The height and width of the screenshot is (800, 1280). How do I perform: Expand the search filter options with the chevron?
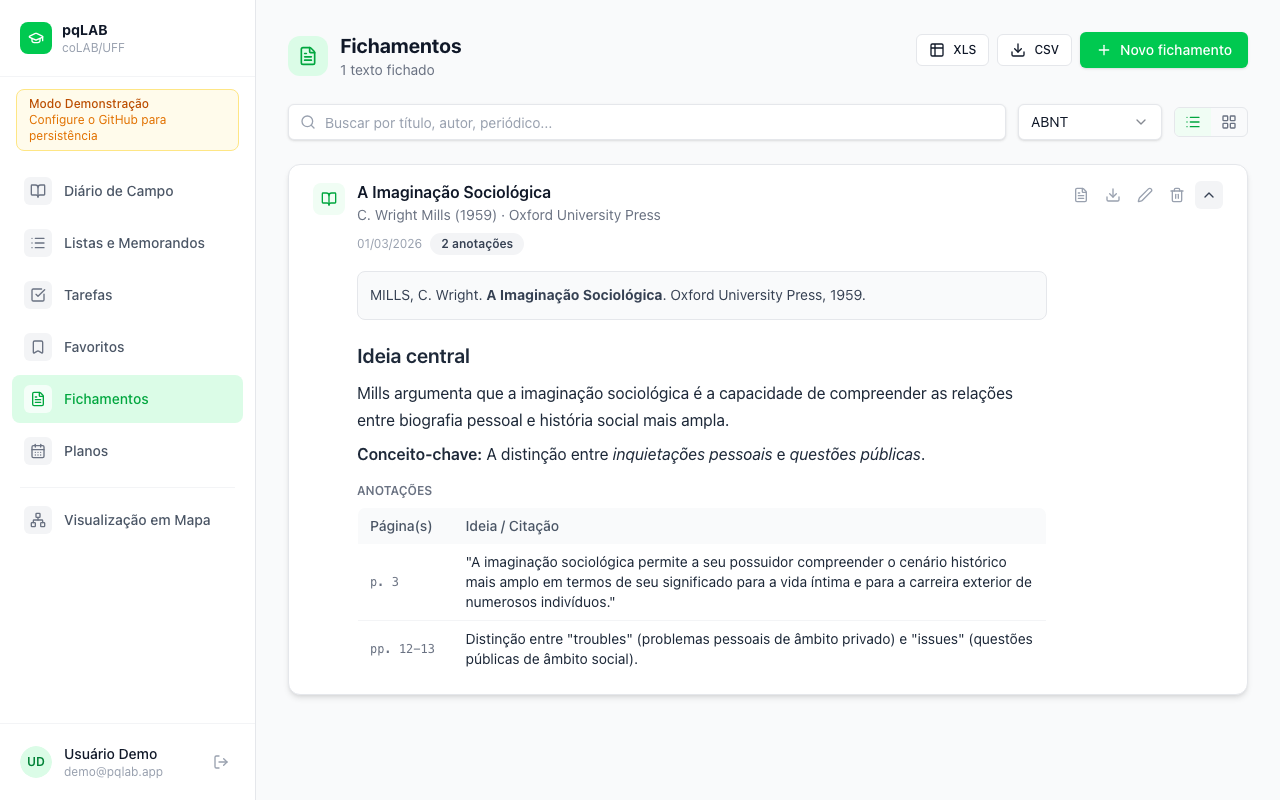coord(1140,122)
